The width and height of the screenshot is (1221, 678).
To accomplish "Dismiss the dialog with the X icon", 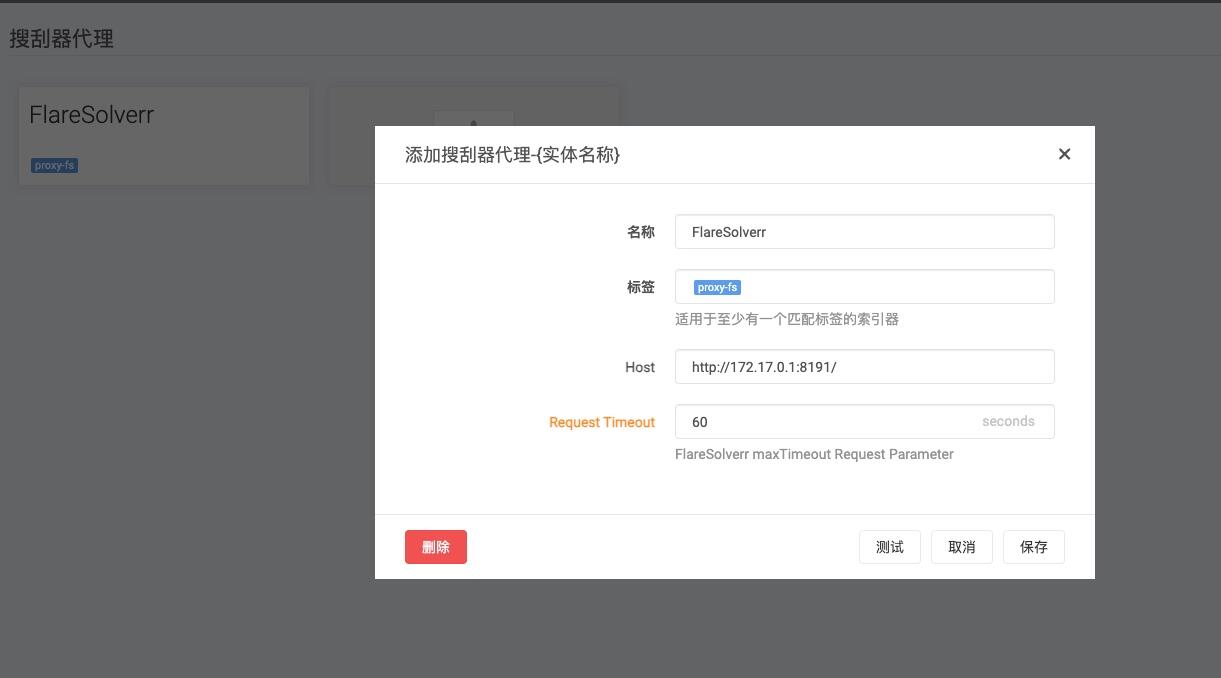I will [1064, 154].
